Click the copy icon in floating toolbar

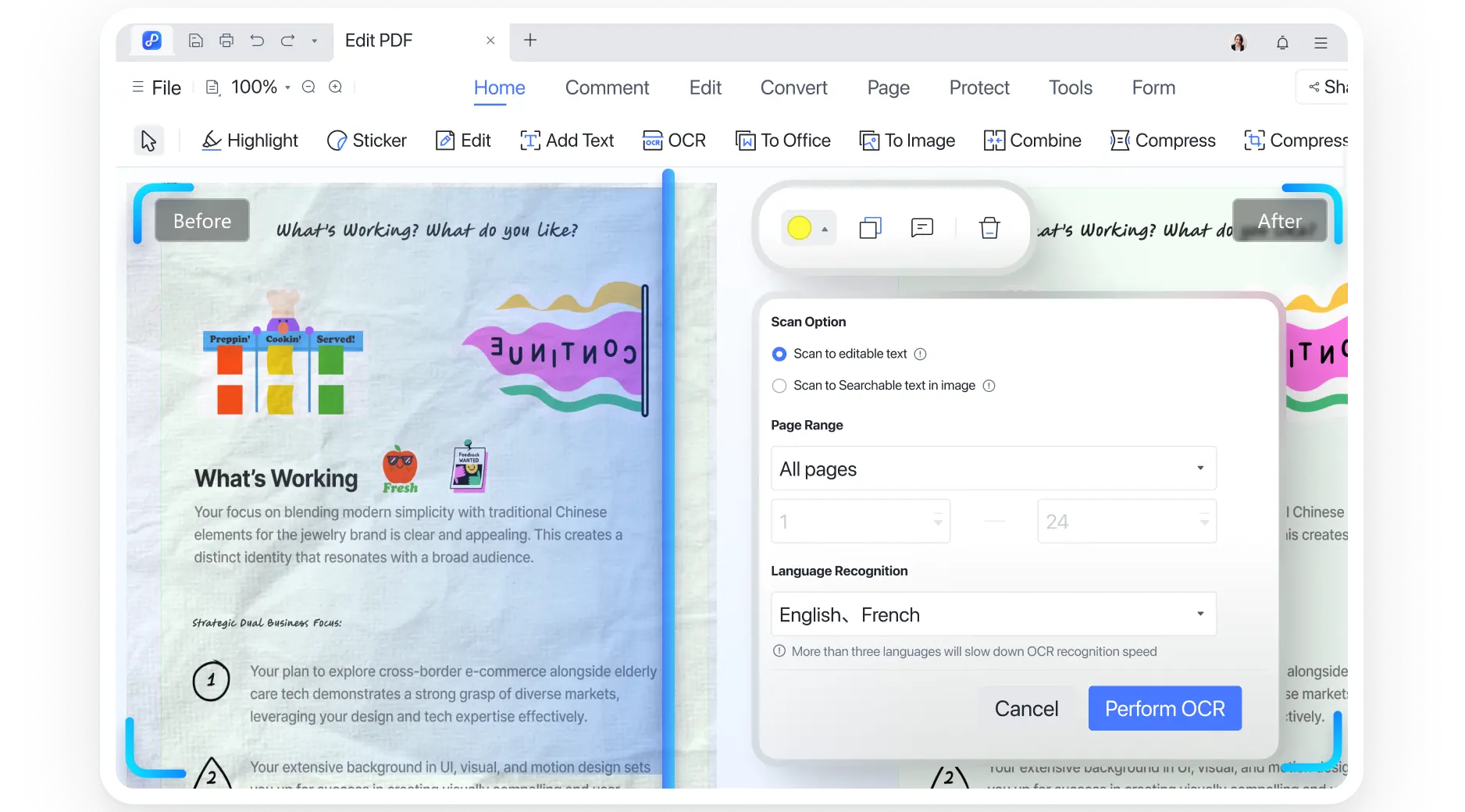[870, 228]
